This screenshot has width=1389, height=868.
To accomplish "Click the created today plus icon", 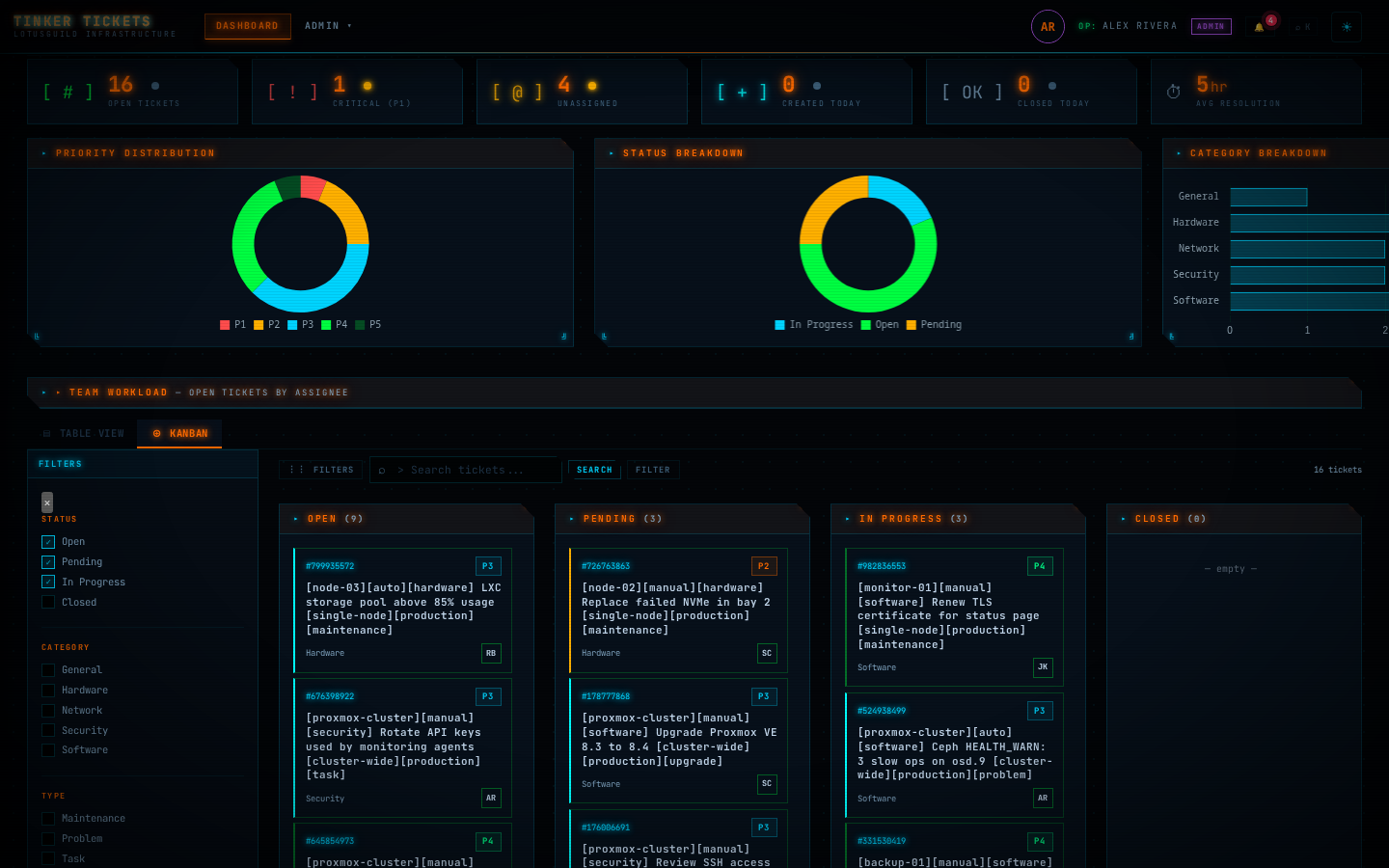I will [742, 92].
